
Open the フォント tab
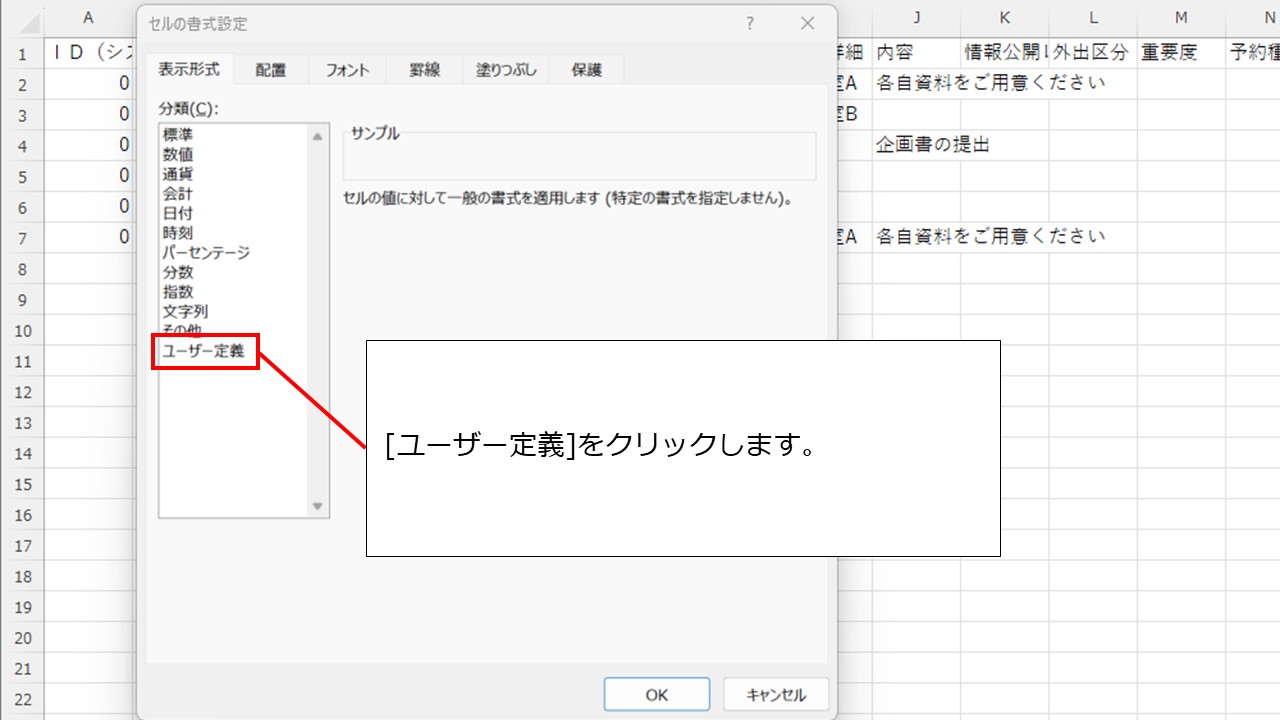(x=347, y=70)
